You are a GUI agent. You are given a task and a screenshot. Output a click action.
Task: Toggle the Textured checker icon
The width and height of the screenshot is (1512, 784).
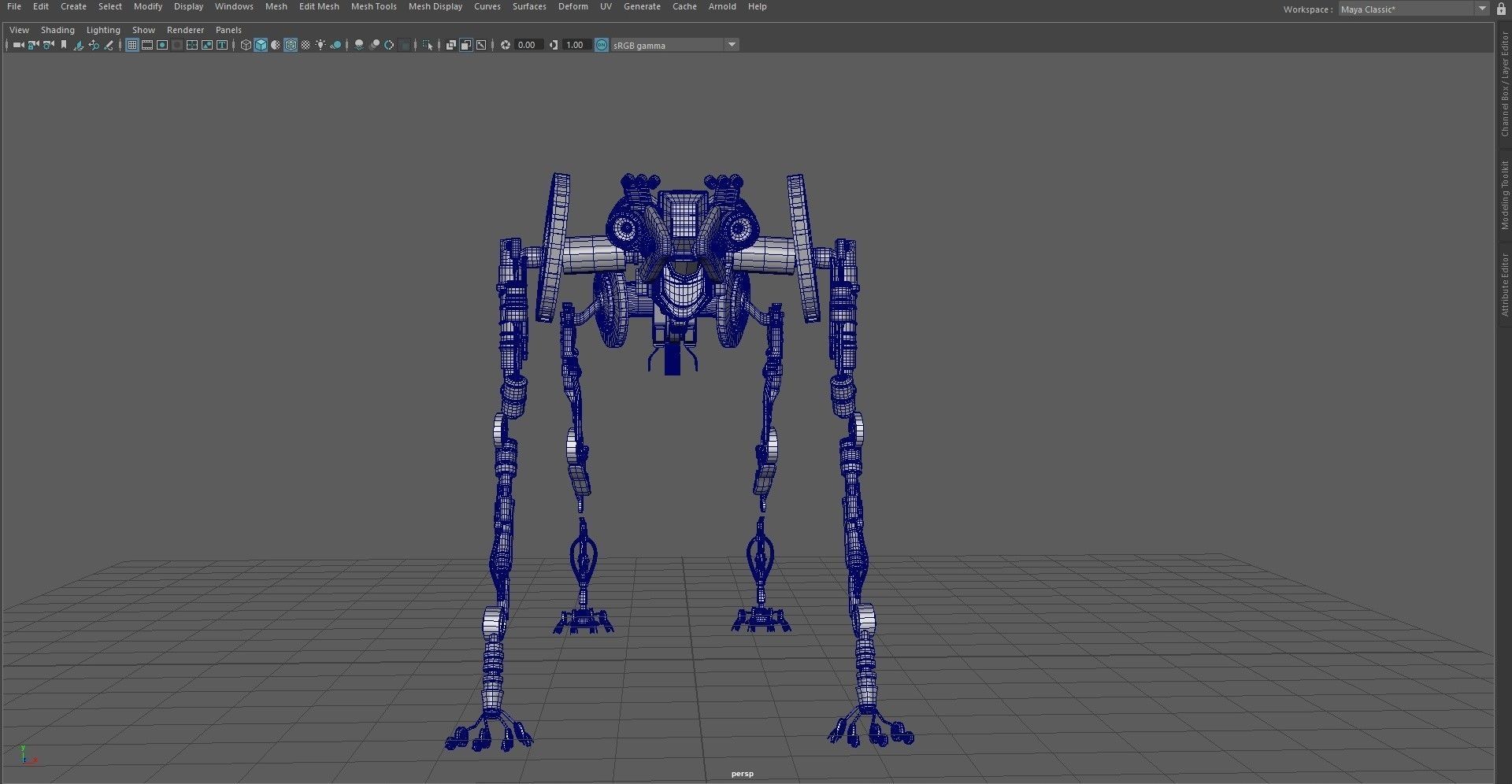306,45
